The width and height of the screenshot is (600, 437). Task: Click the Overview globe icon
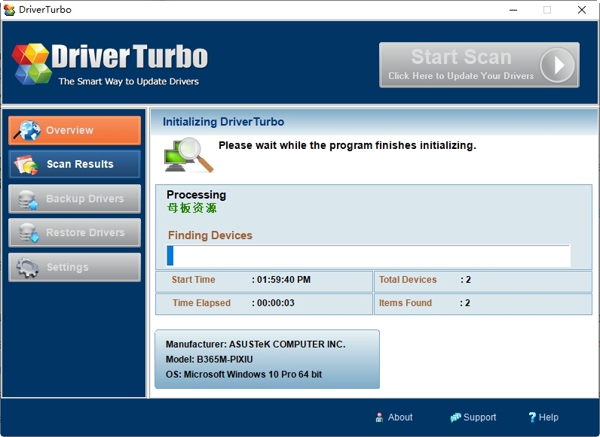[x=27, y=131]
